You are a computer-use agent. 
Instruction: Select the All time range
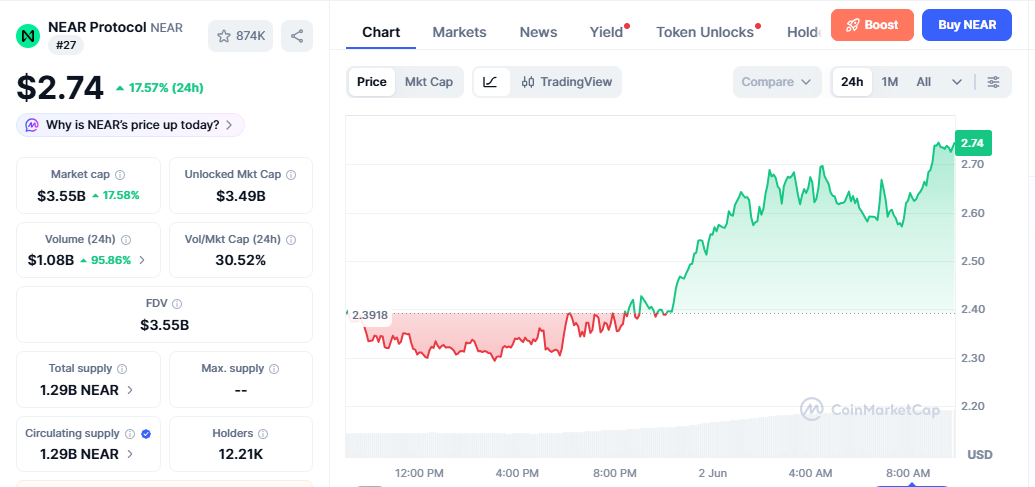click(923, 82)
